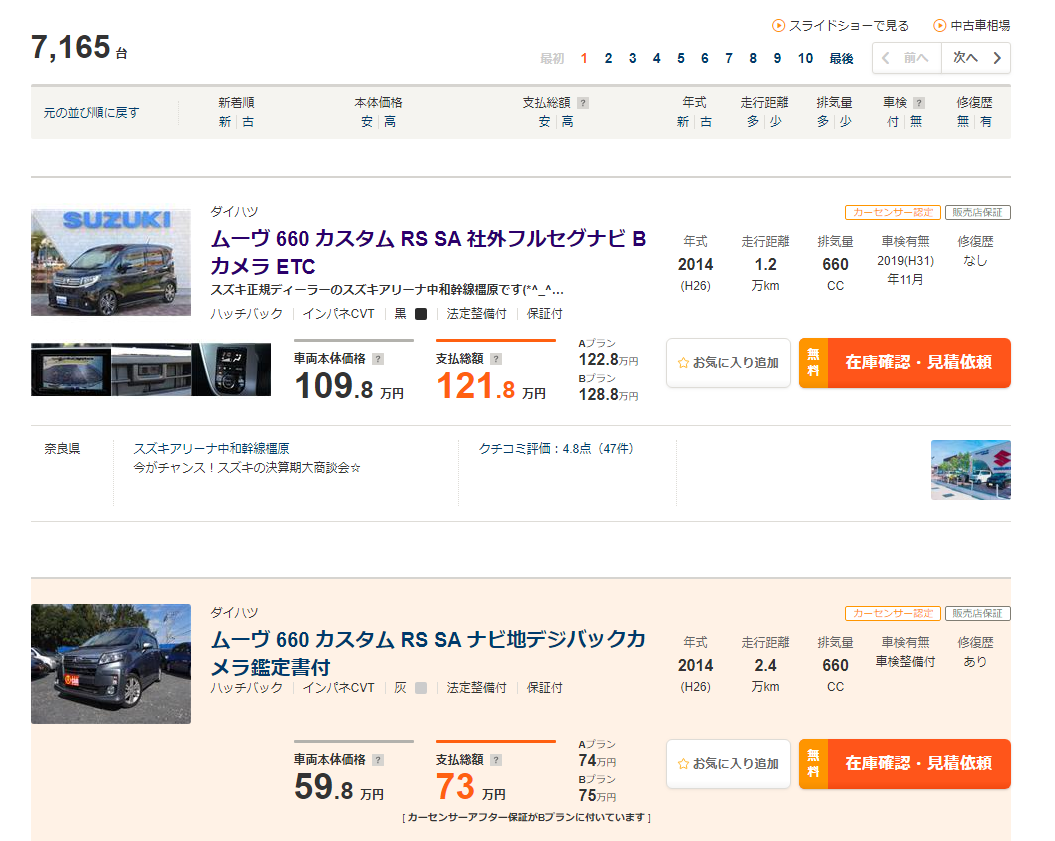Image resolution: width=1055 pixels, height=841 pixels.
Task: Add second listing via お気に入り追加
Action: coord(728,764)
